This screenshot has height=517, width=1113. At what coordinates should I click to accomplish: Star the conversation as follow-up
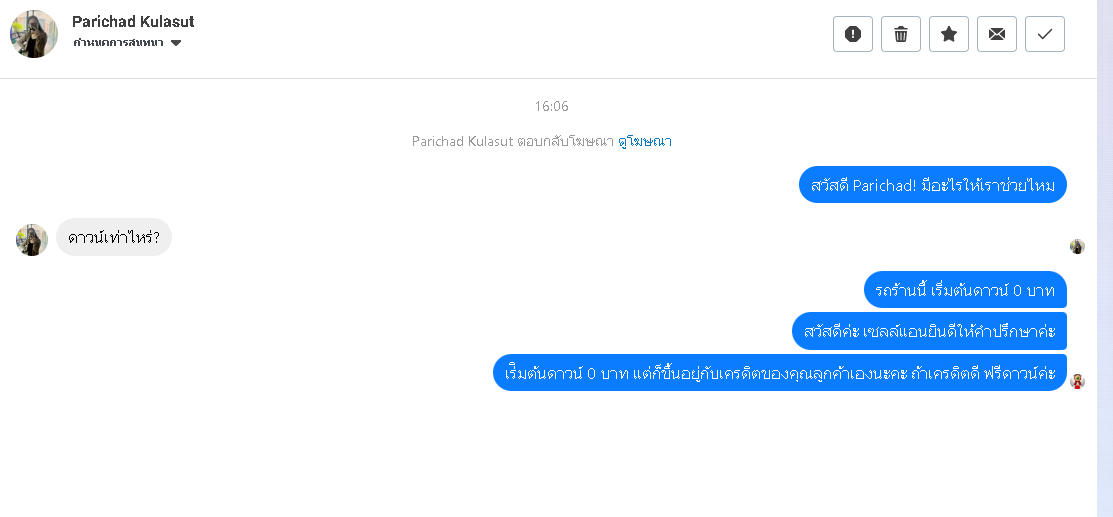click(949, 34)
